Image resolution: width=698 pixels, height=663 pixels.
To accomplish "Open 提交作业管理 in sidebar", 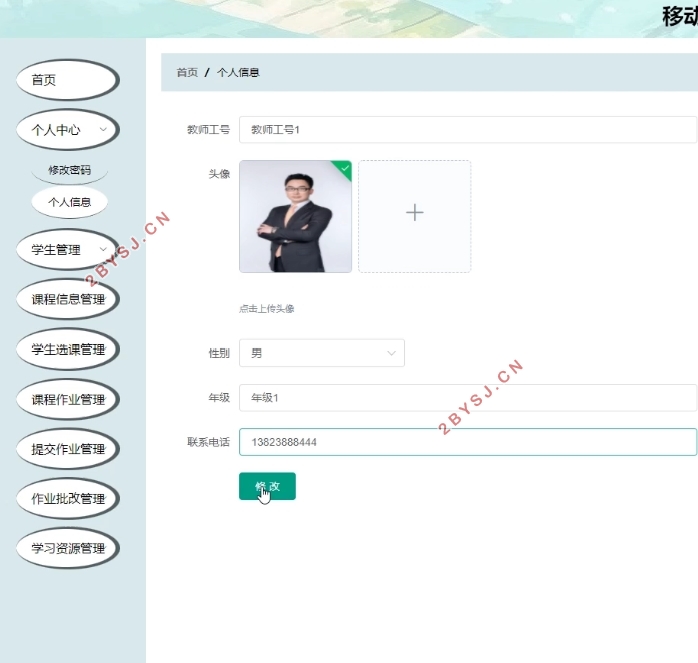I will (x=67, y=449).
